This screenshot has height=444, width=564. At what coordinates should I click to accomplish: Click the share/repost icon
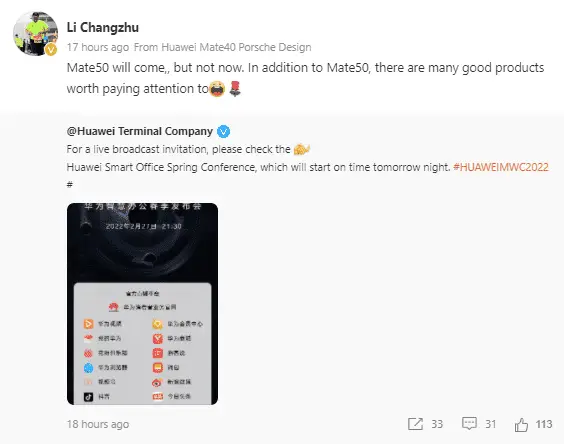coord(415,424)
